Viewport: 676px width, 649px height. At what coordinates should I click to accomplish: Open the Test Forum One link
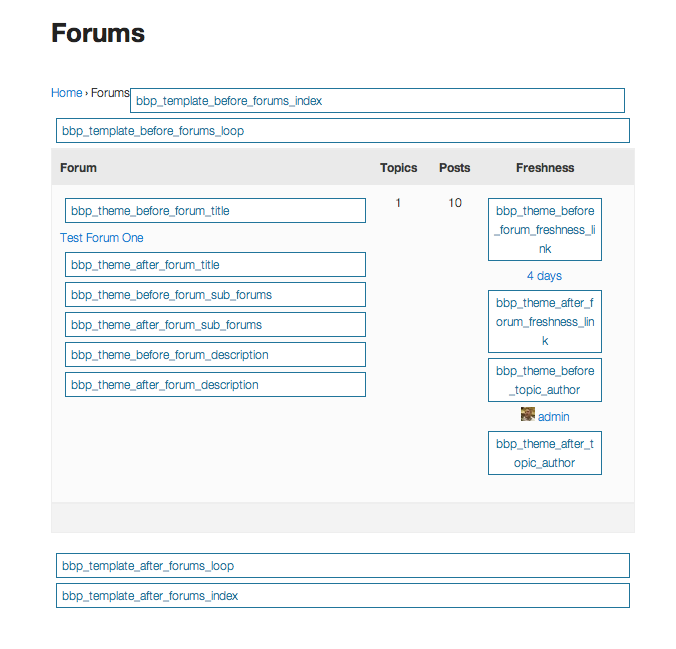tap(101, 238)
